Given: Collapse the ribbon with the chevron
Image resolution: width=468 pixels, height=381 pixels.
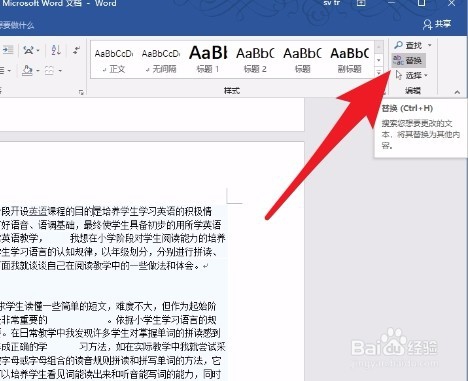Looking at the screenshot, I should pos(457,92).
